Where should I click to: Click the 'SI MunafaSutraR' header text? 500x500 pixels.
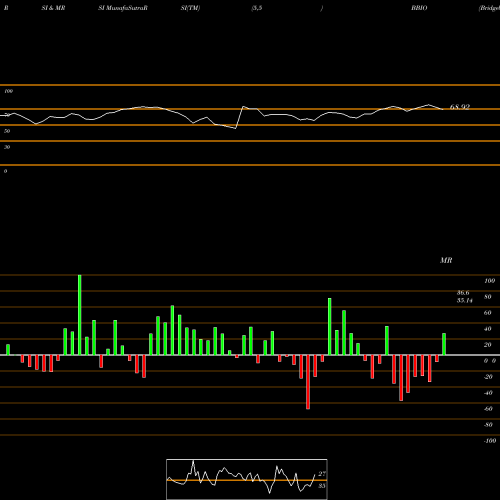point(123,8)
